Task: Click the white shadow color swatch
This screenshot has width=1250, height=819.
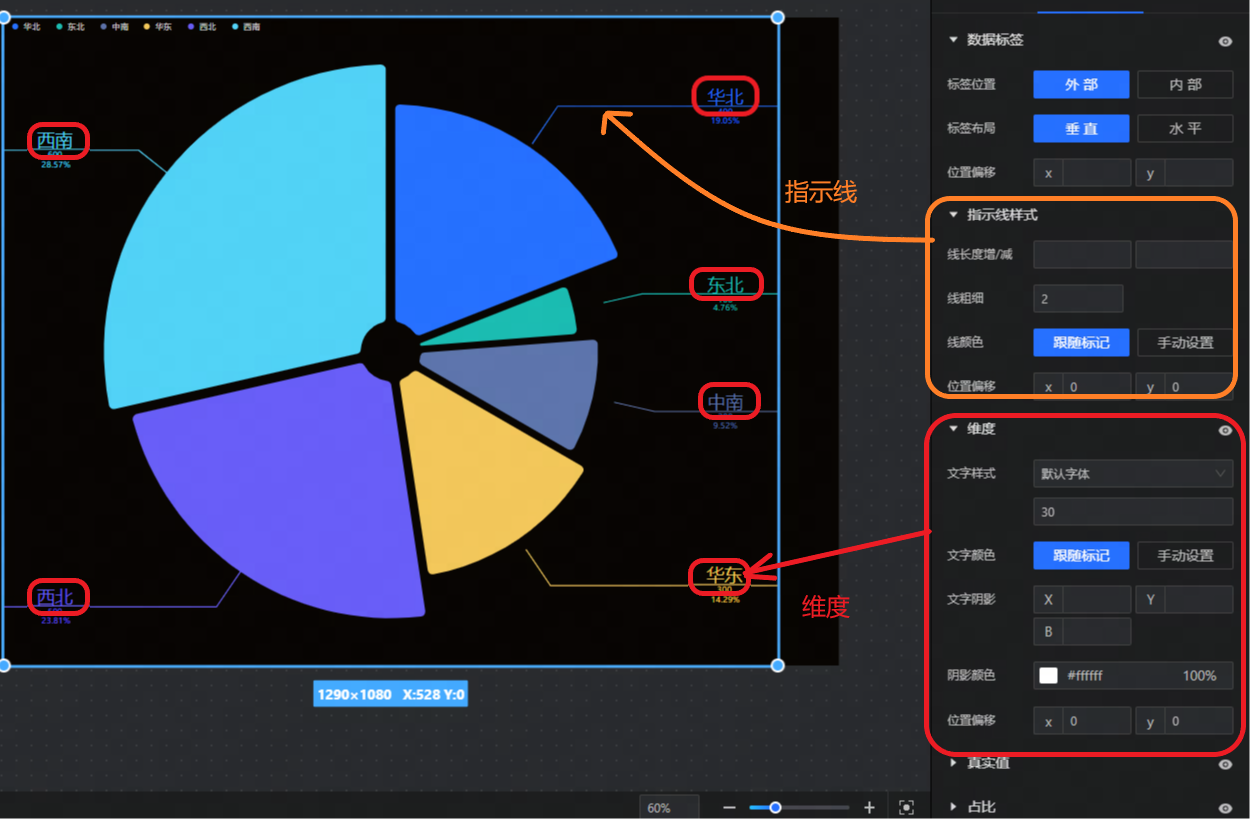Action: tap(1048, 676)
